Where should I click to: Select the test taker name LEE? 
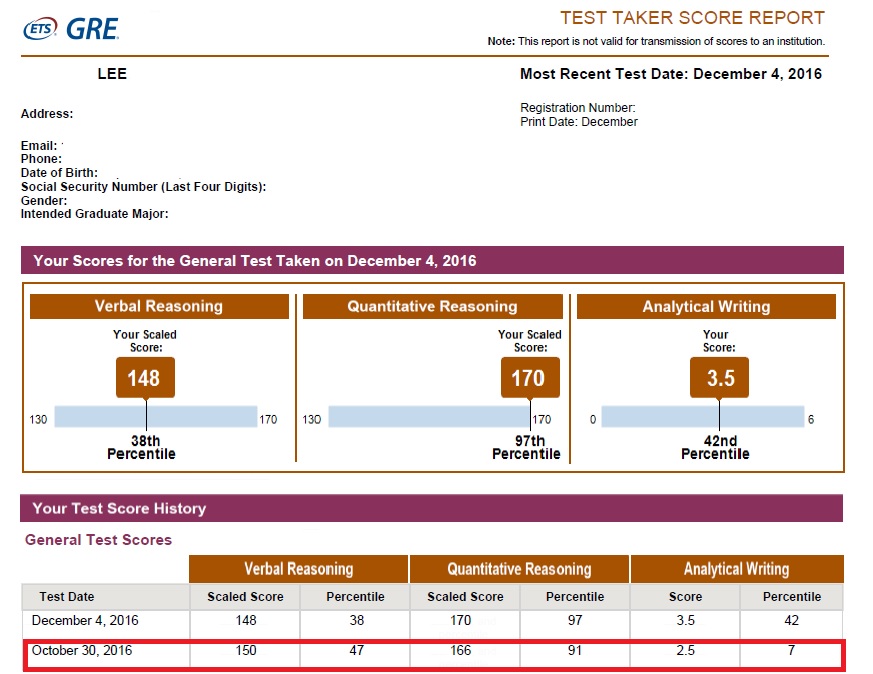coord(112,74)
